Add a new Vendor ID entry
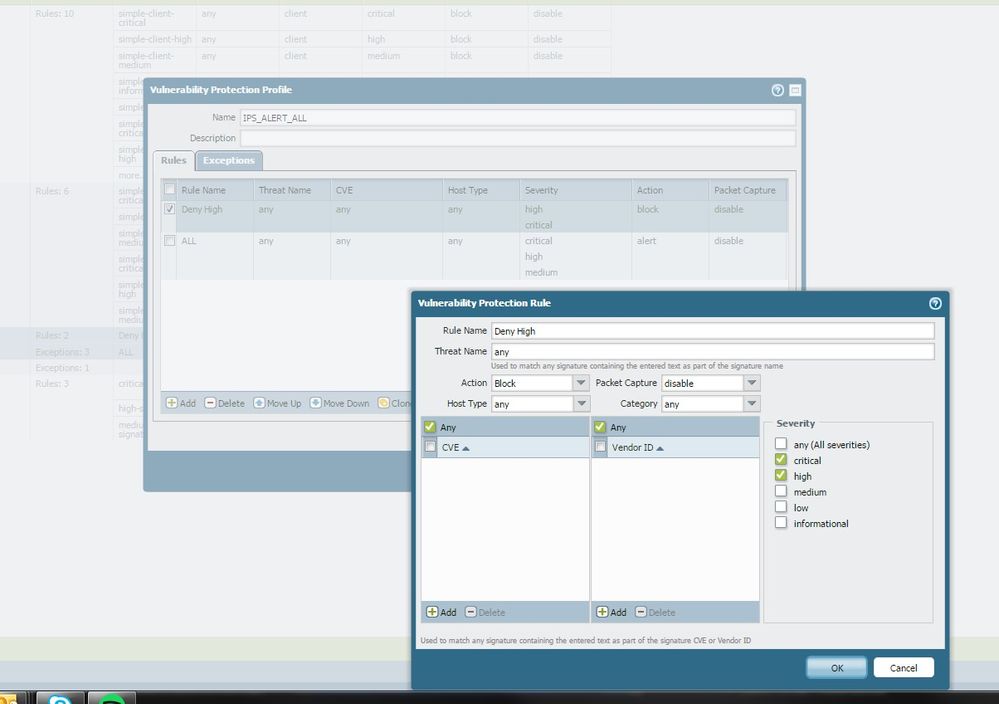 point(611,612)
